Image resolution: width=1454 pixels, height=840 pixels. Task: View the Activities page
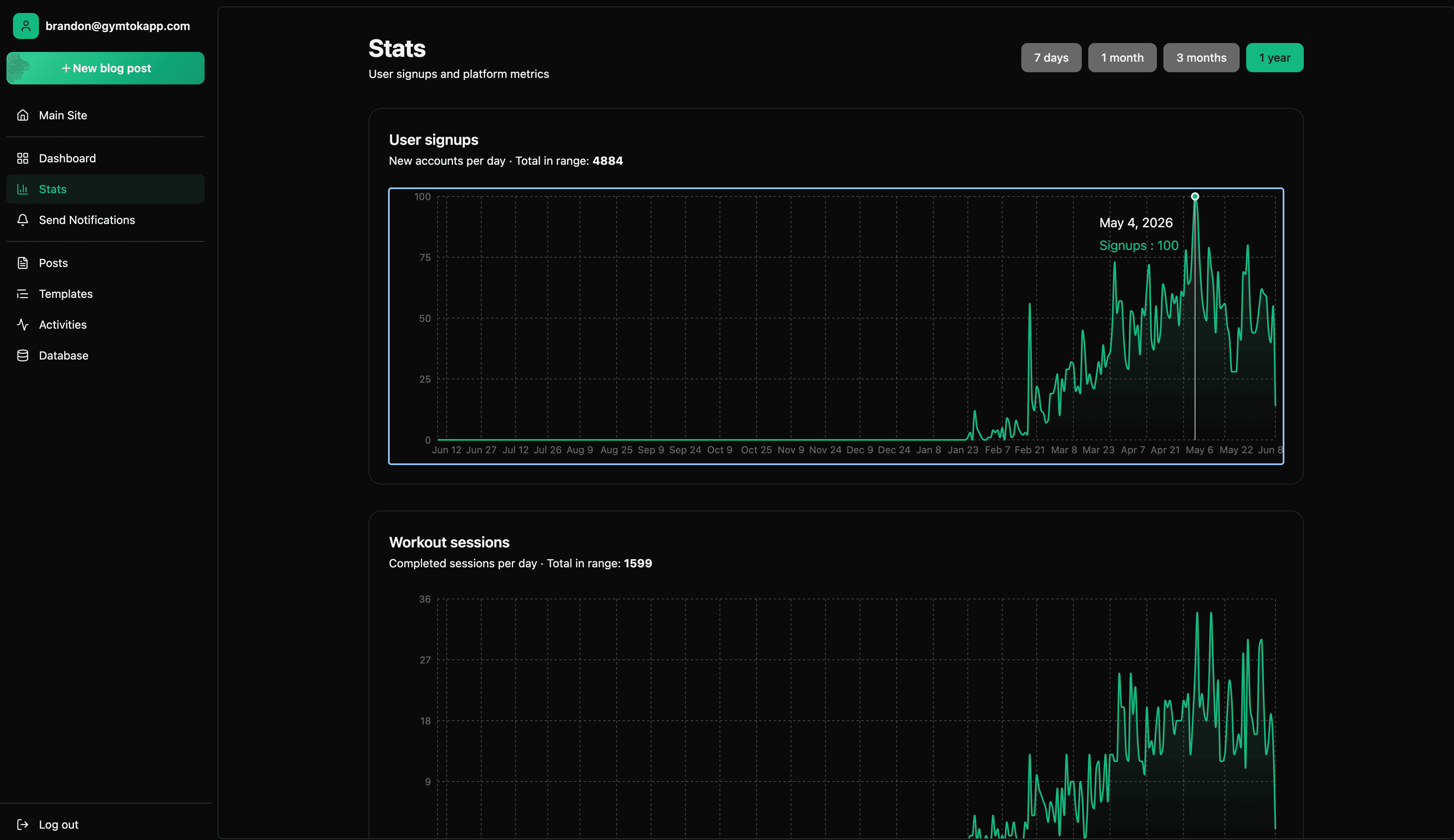[106, 325]
